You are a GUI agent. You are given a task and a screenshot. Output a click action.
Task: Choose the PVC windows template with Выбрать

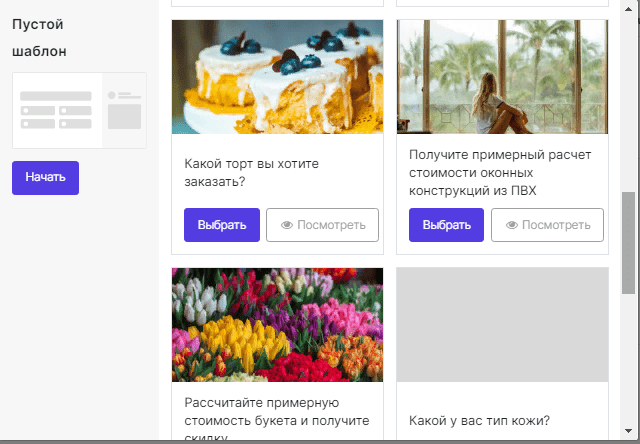click(447, 225)
